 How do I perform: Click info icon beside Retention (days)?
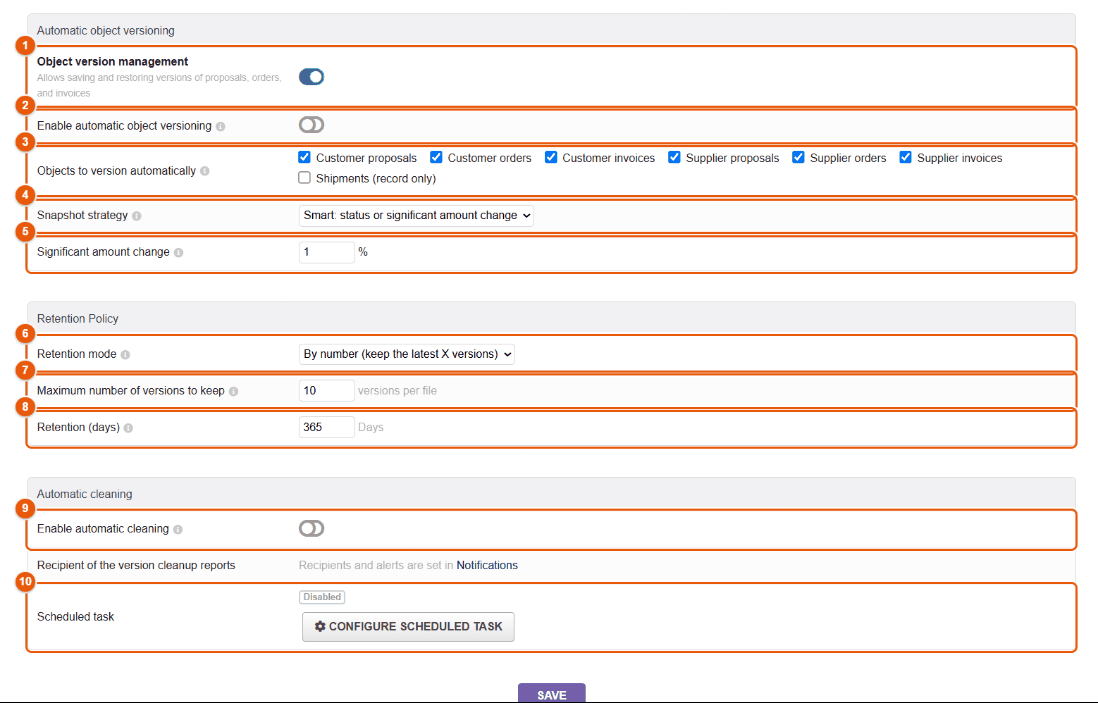point(128,428)
